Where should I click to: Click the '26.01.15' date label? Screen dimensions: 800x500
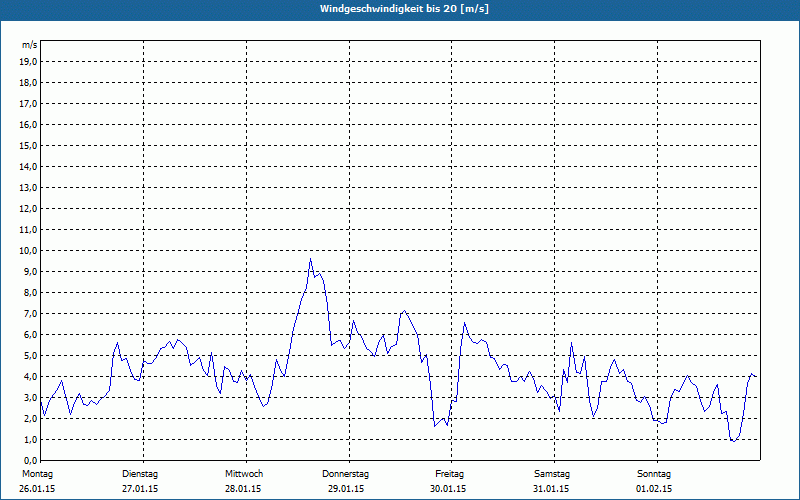[37, 489]
